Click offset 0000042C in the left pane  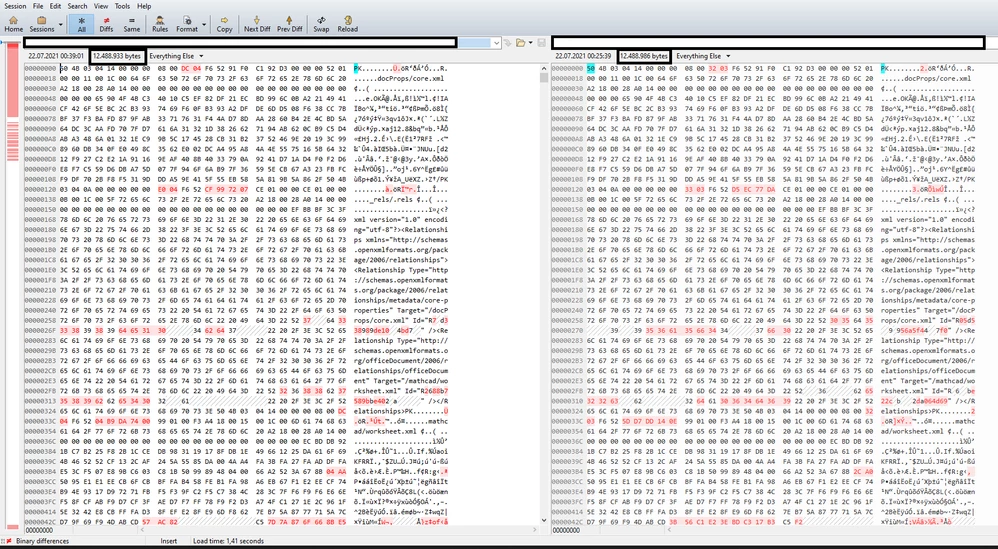[40, 522]
